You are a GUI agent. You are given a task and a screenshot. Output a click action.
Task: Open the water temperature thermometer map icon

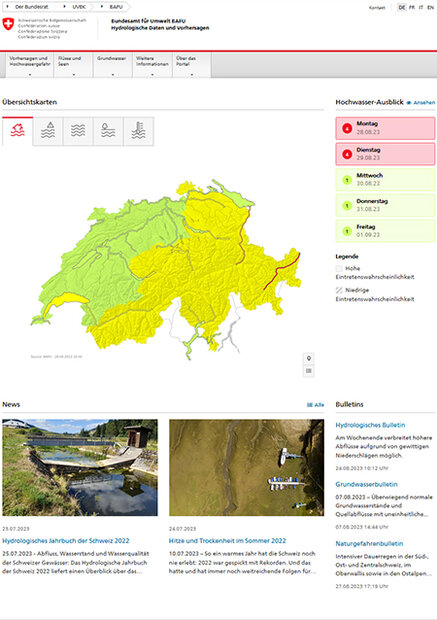tap(138, 131)
